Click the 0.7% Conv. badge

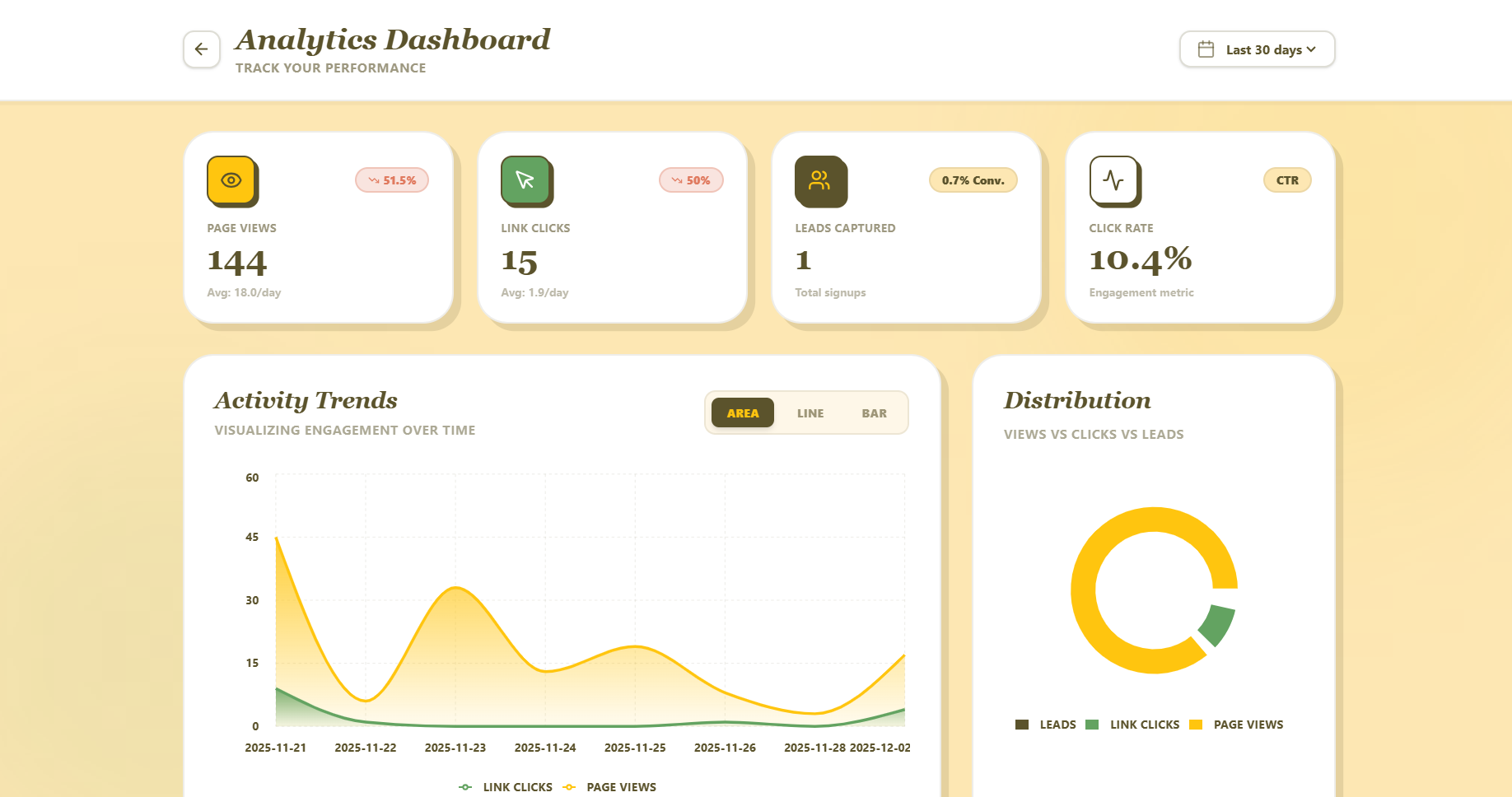click(x=973, y=179)
